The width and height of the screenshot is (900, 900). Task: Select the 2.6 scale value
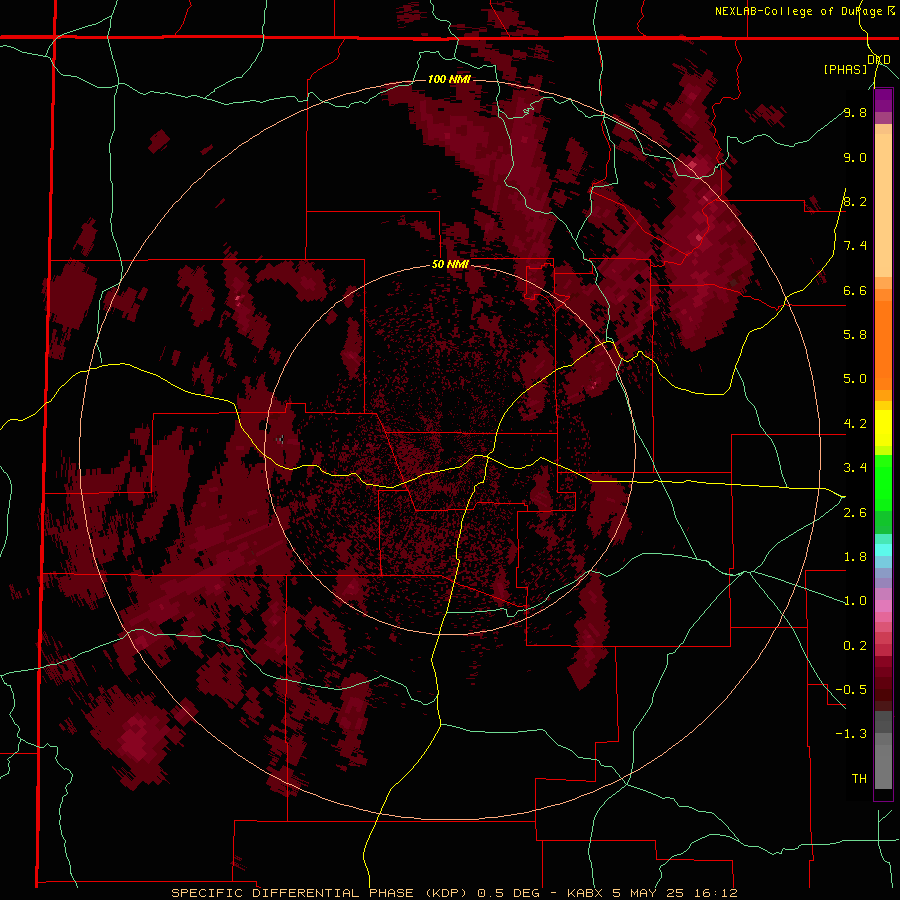coord(855,513)
